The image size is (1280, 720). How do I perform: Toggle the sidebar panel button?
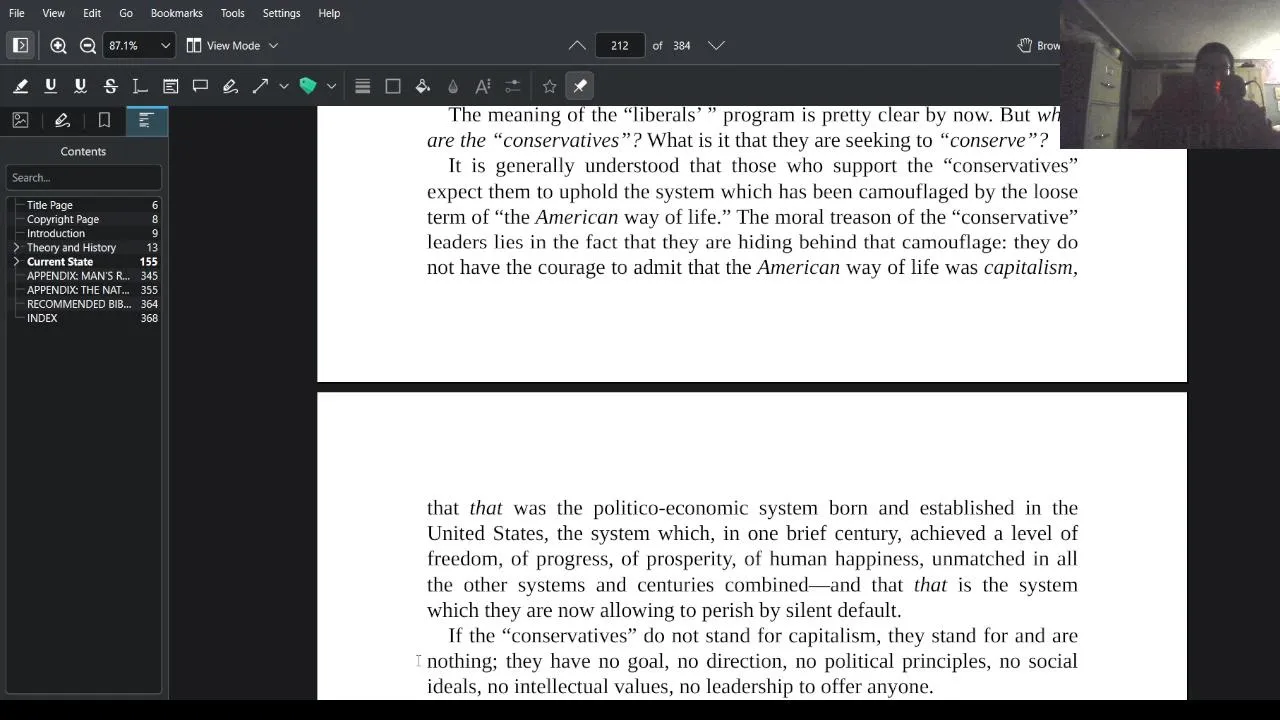click(x=20, y=45)
